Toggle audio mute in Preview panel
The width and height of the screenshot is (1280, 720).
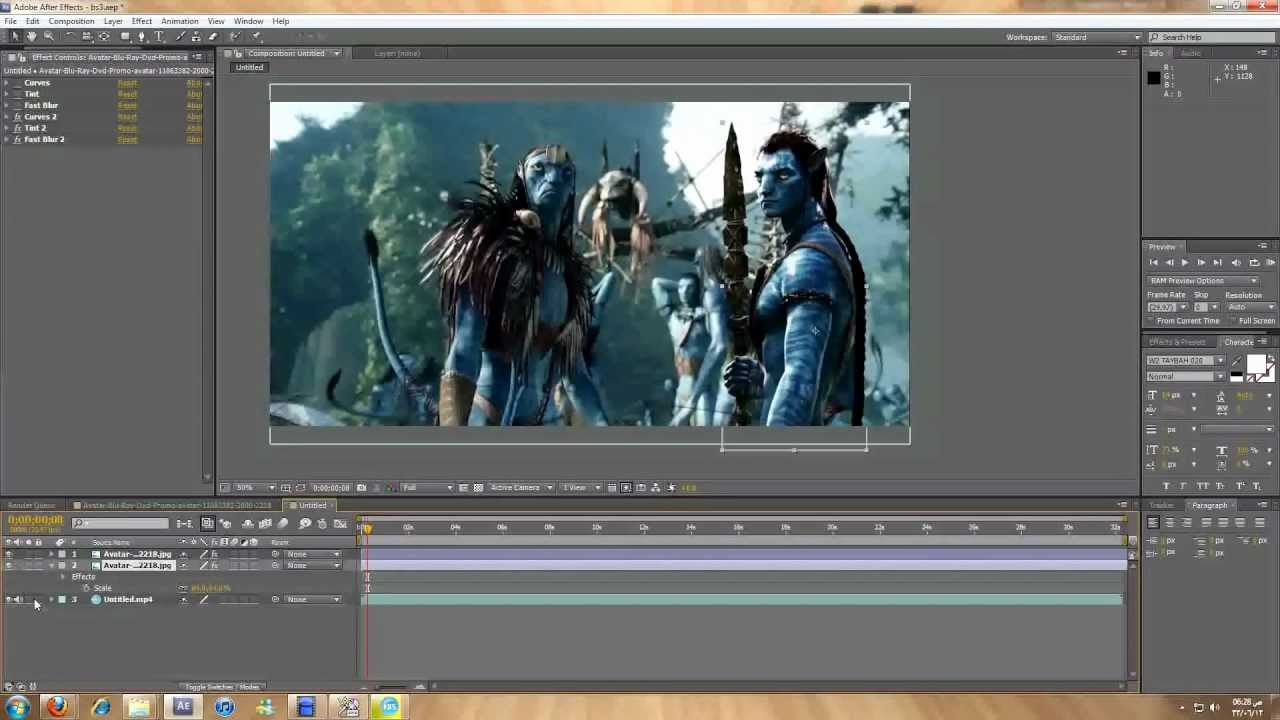(1236, 262)
